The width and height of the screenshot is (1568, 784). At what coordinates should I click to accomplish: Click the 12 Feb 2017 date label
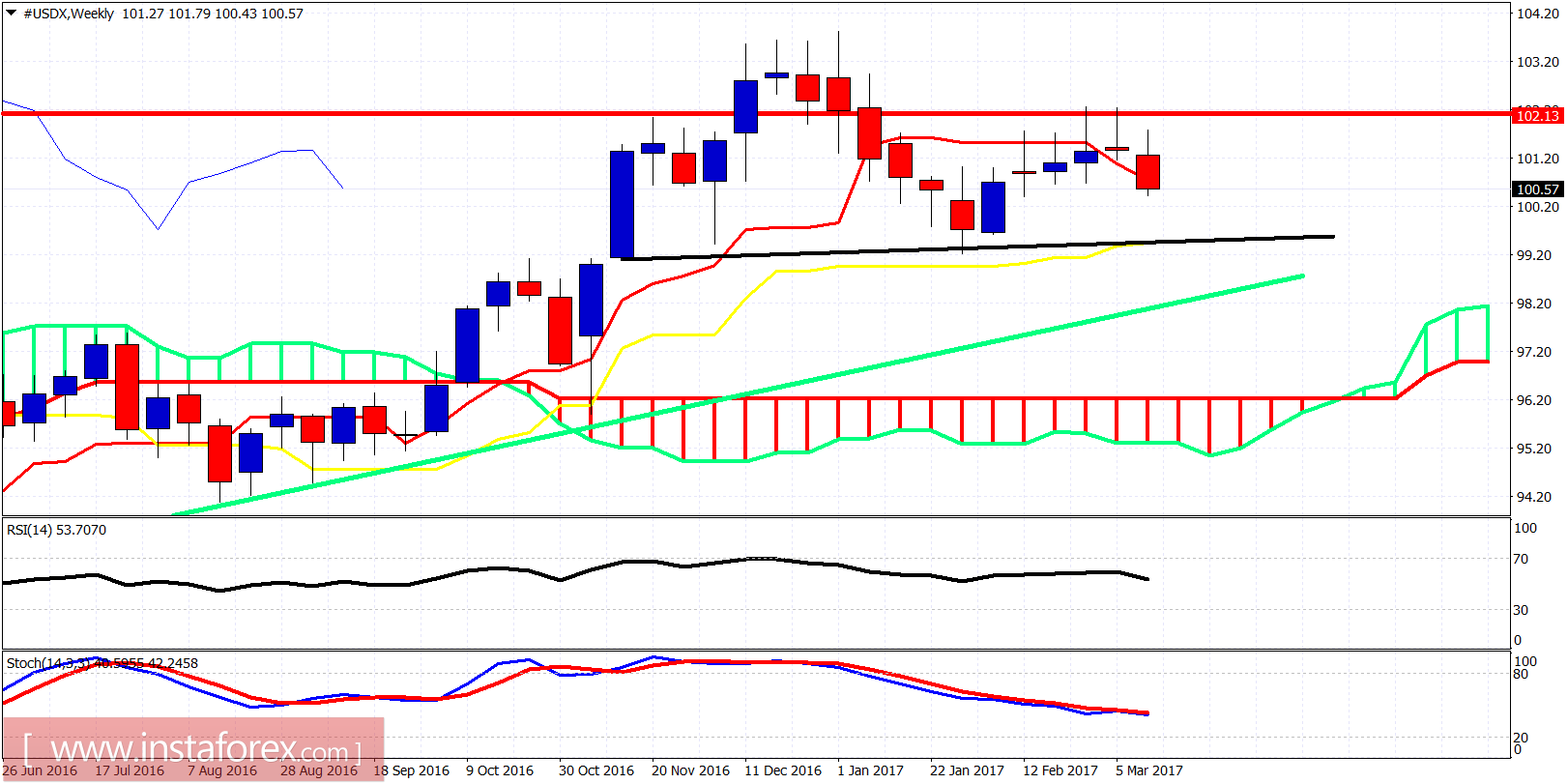(1060, 770)
